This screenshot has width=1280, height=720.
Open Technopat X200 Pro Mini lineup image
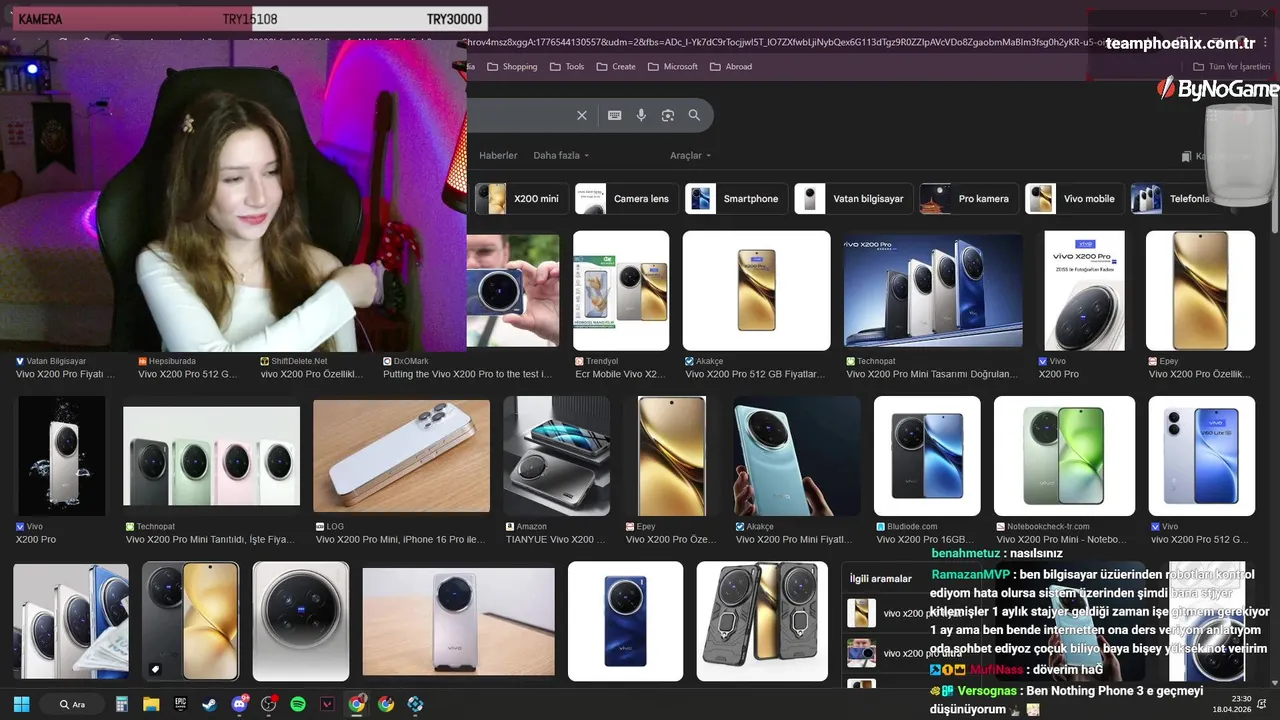click(933, 291)
